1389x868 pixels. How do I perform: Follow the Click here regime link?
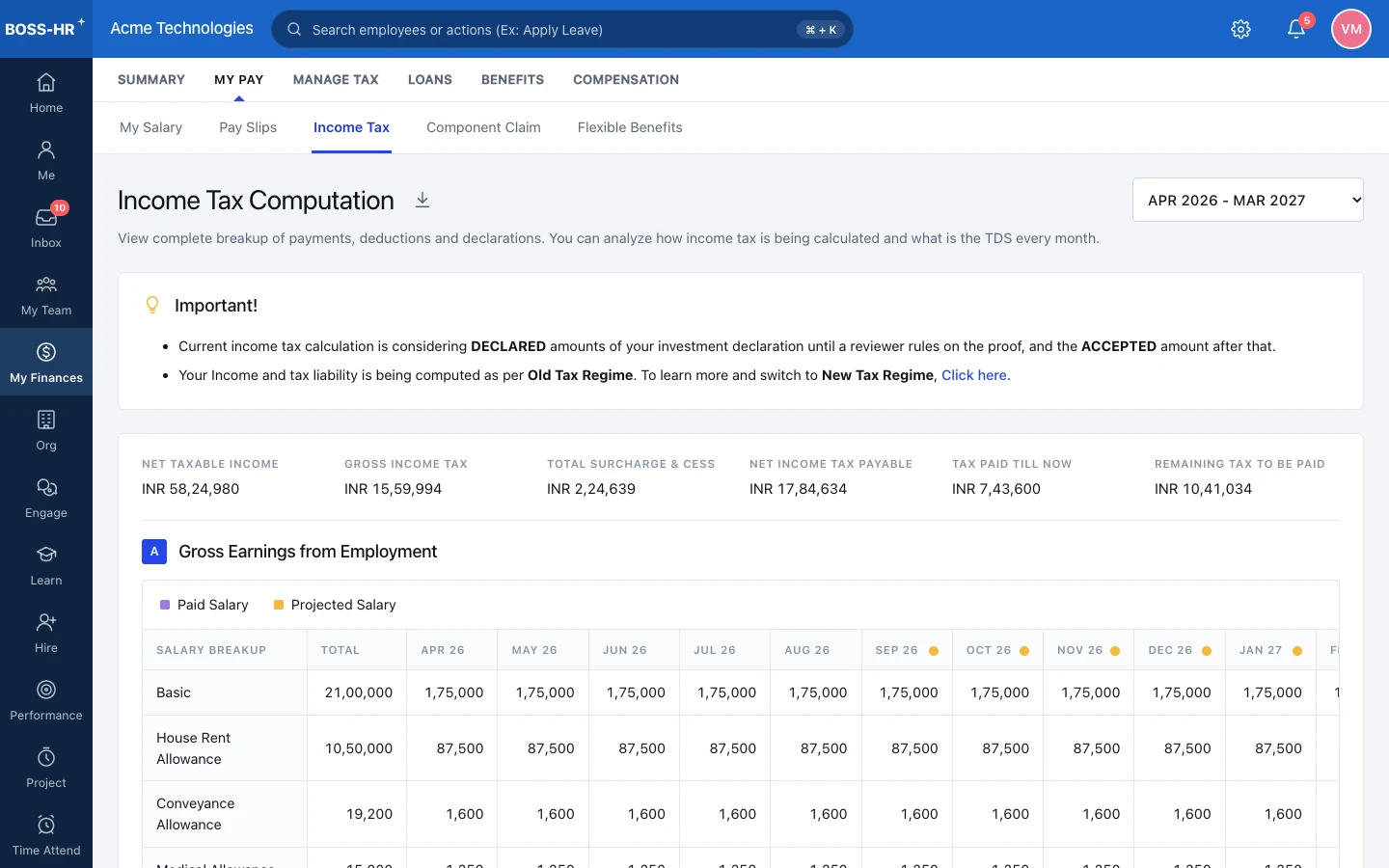click(974, 375)
